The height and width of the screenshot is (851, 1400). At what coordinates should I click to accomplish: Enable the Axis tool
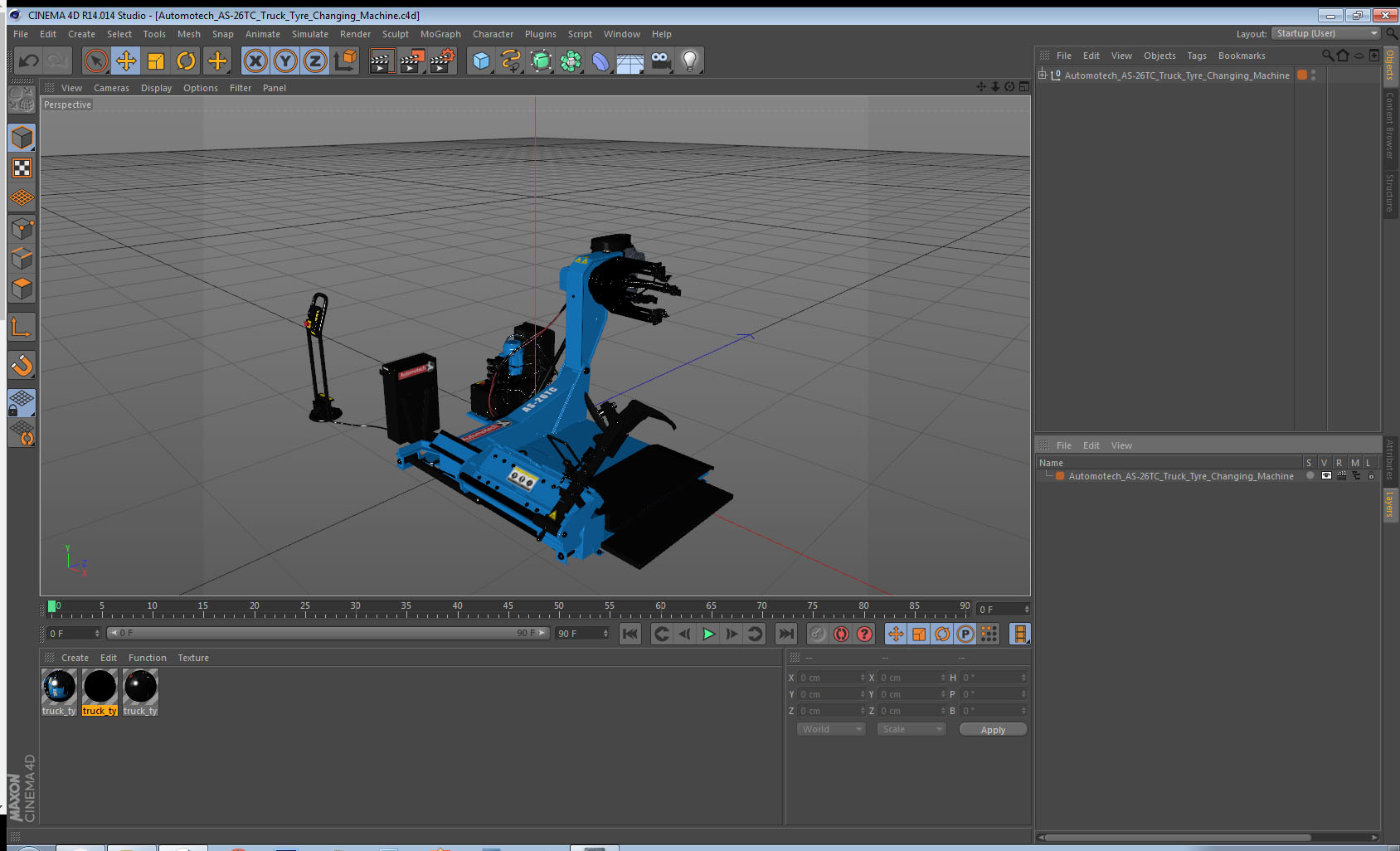tap(22, 328)
